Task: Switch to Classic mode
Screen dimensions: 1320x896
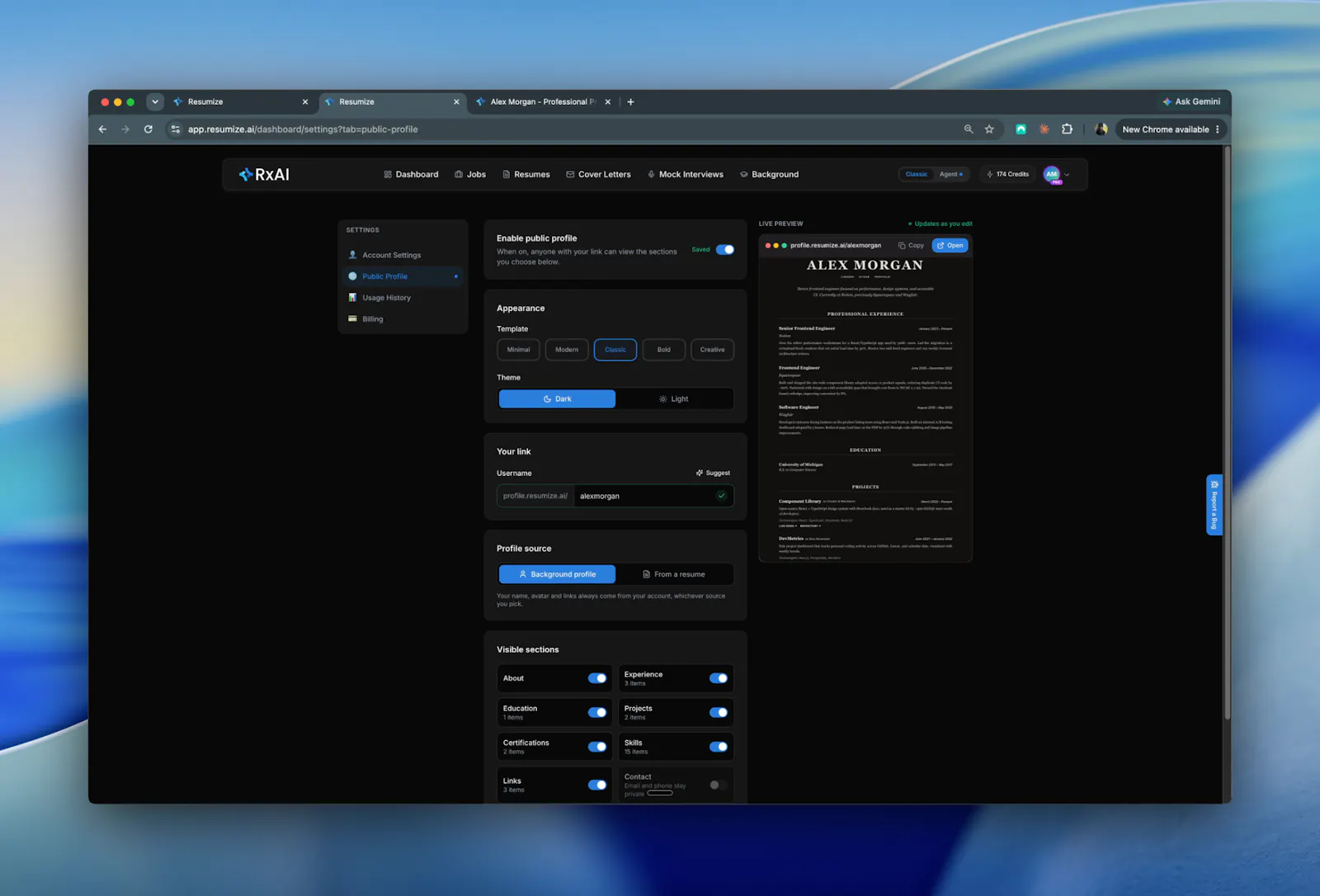Action: [917, 174]
